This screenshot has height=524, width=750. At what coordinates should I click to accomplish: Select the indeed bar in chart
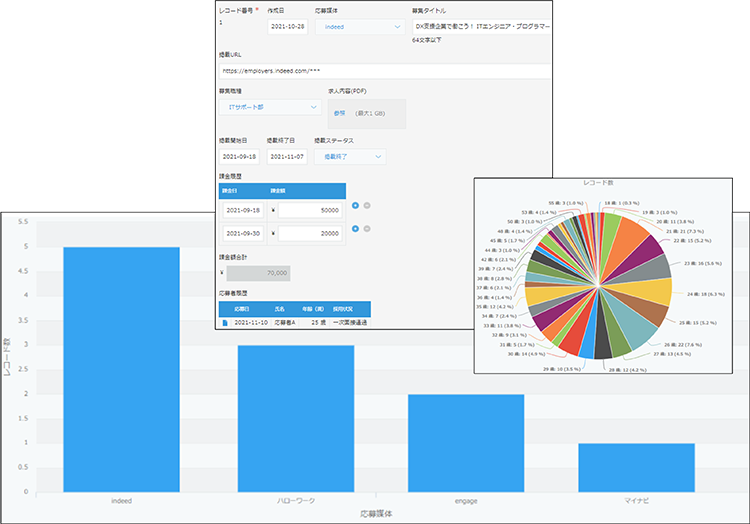point(121,370)
